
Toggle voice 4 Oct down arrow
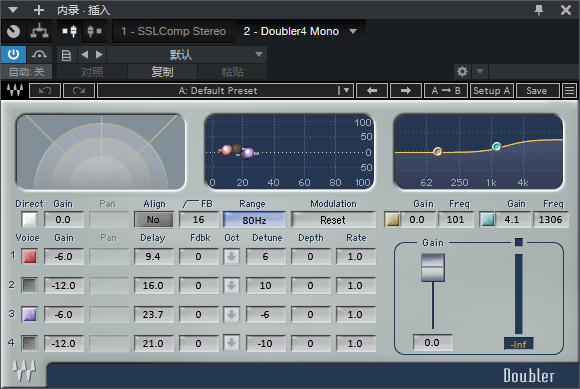click(x=232, y=344)
